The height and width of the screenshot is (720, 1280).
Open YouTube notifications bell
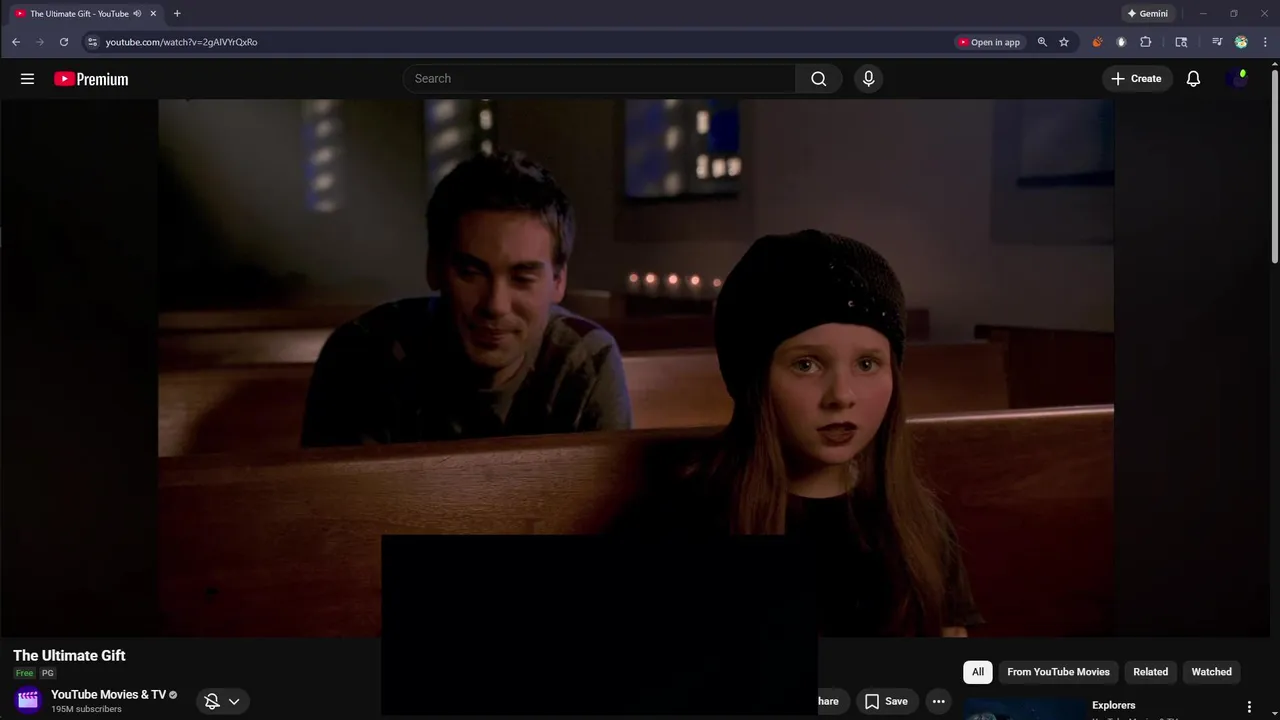click(1193, 79)
